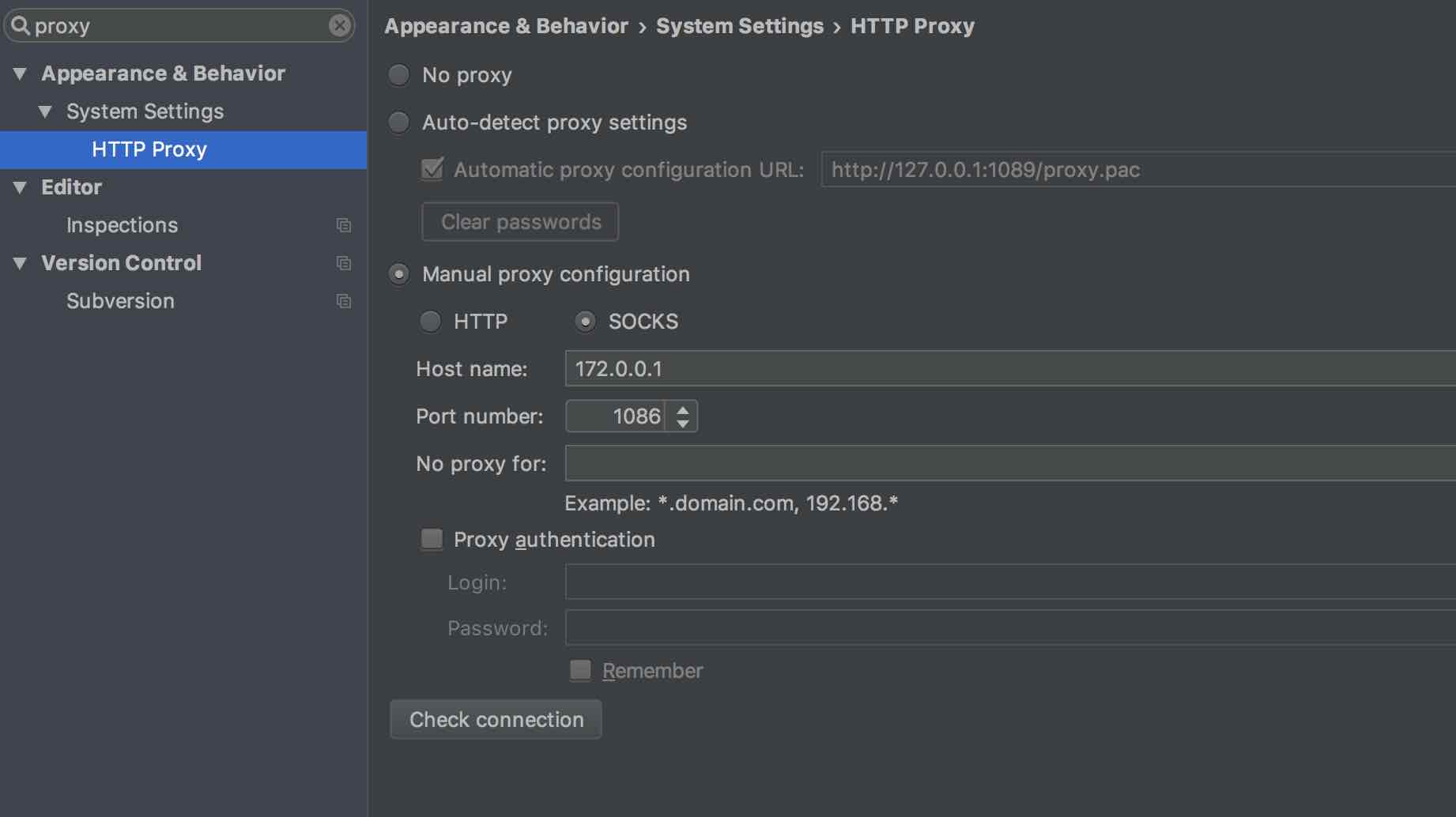Image resolution: width=1456 pixels, height=817 pixels.
Task: Click the Login input field
Action: click(x=1010, y=582)
